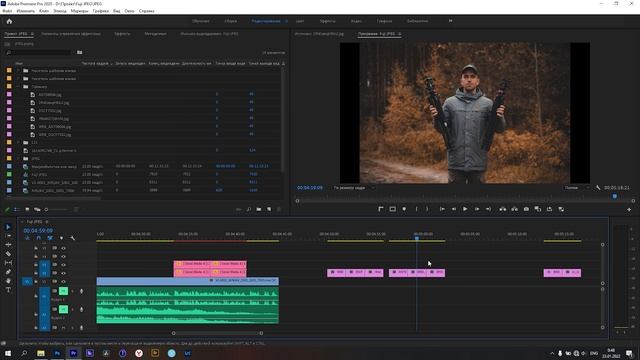Click the Go to Out button

point(488,209)
